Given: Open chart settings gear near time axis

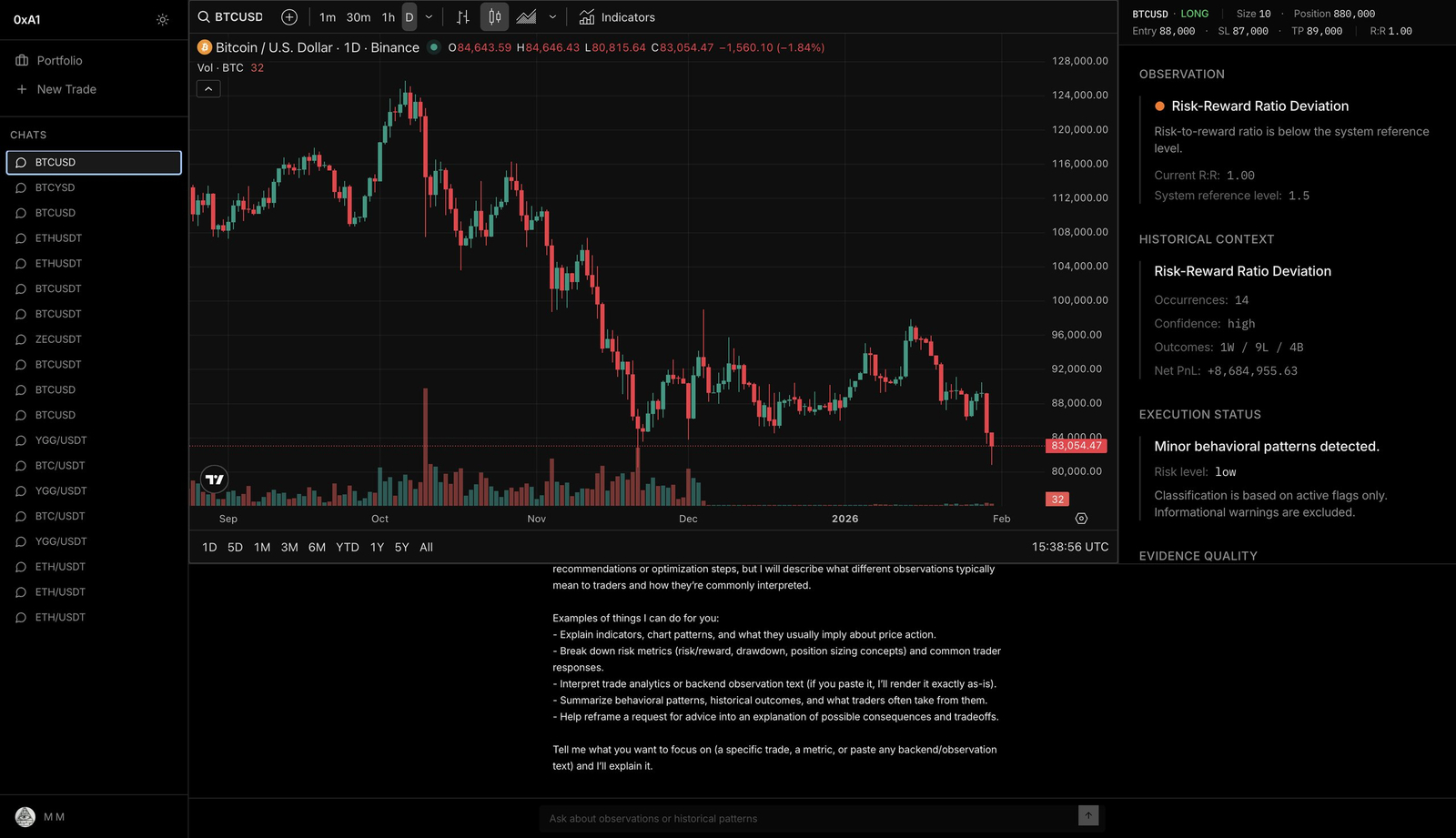Looking at the screenshot, I should [x=1081, y=519].
